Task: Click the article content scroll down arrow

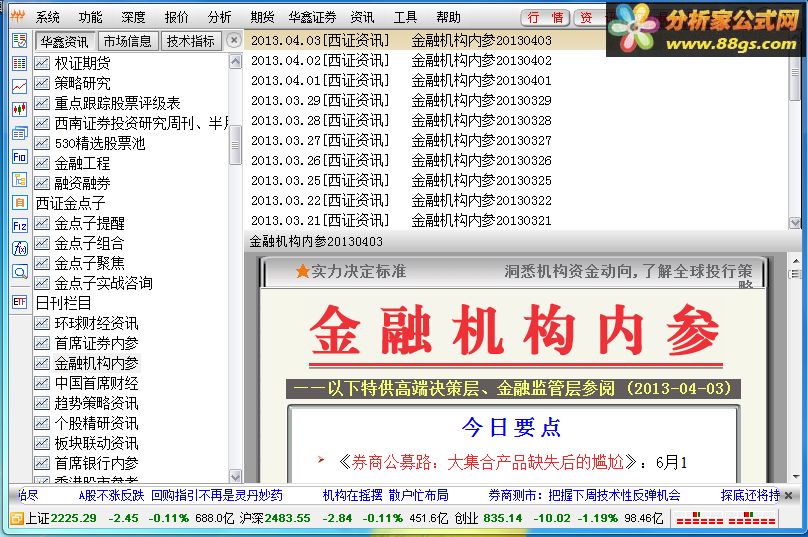Action: coord(796,477)
